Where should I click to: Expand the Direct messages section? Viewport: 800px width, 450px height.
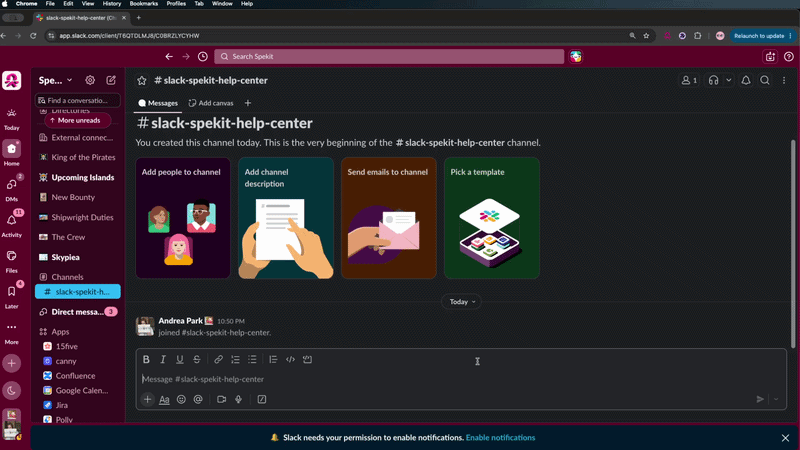(x=78, y=312)
